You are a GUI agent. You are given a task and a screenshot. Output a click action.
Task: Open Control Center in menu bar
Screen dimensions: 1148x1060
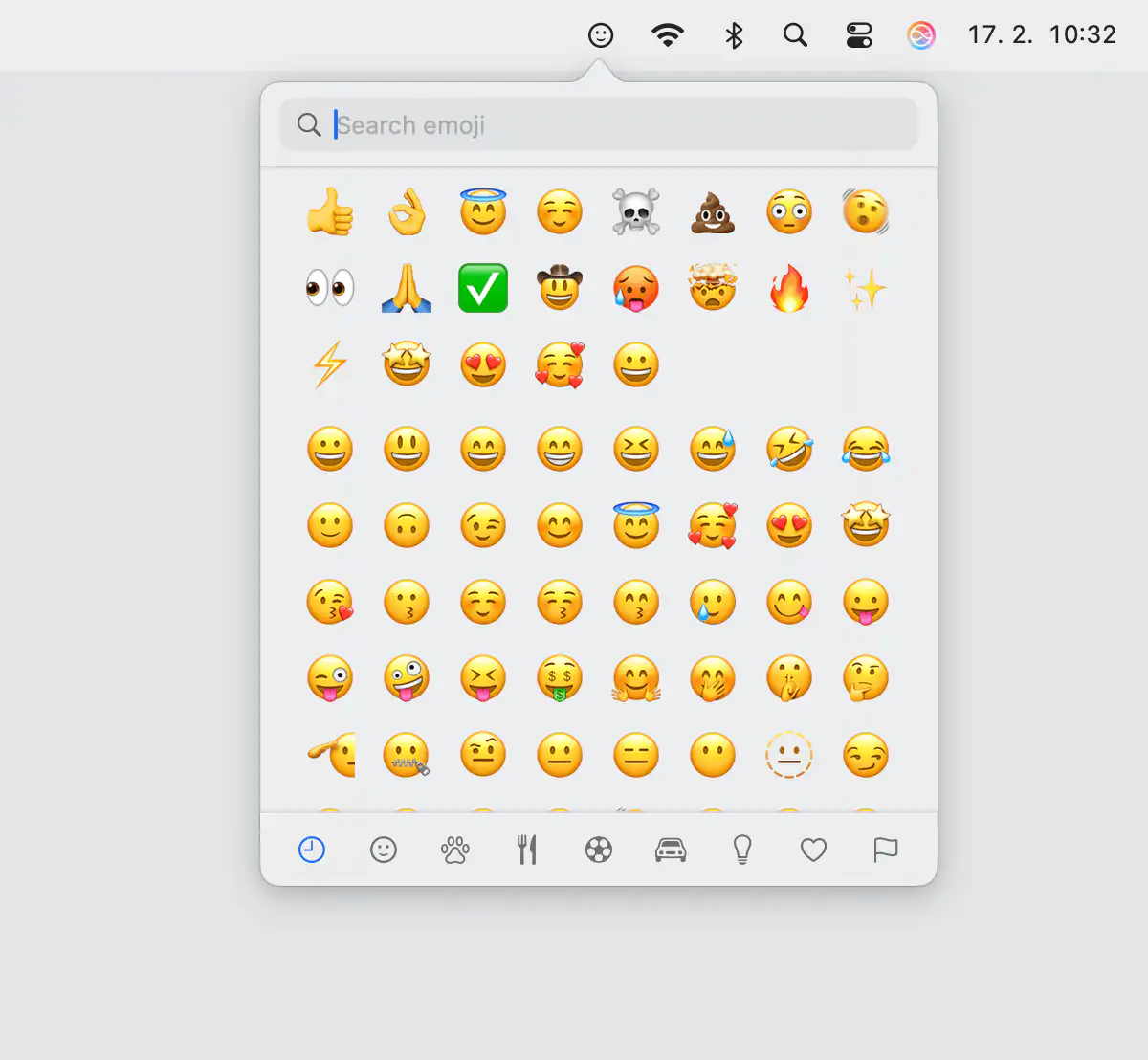pyautogui.click(x=859, y=35)
